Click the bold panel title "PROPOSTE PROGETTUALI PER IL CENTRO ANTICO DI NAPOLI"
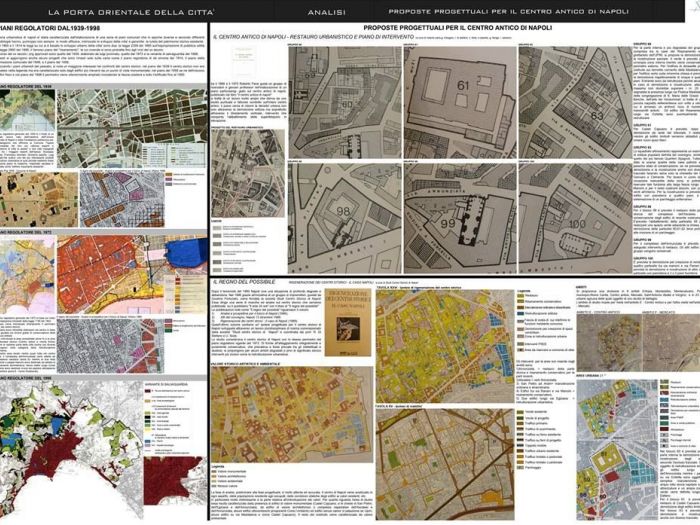The width and height of the screenshot is (700, 525). (458, 28)
